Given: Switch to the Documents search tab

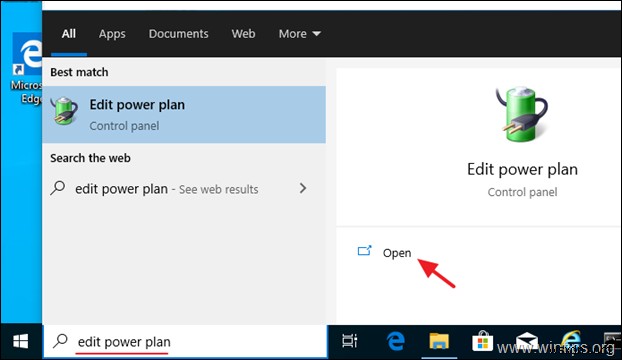Looking at the screenshot, I should tap(179, 34).
